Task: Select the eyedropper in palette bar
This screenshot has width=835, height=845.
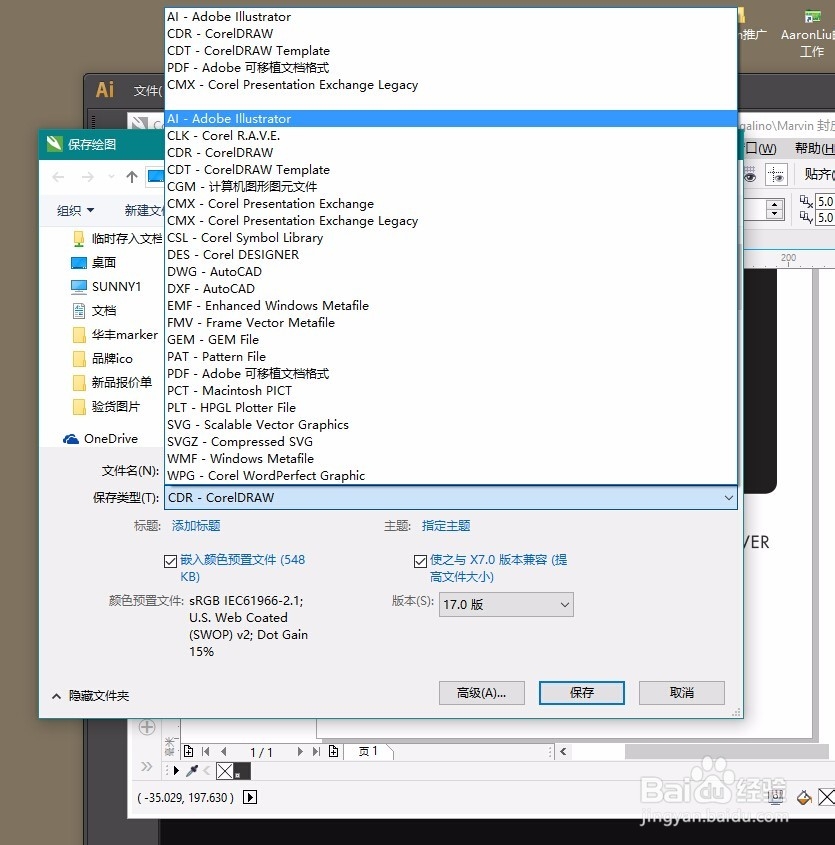Action: pyautogui.click(x=191, y=771)
